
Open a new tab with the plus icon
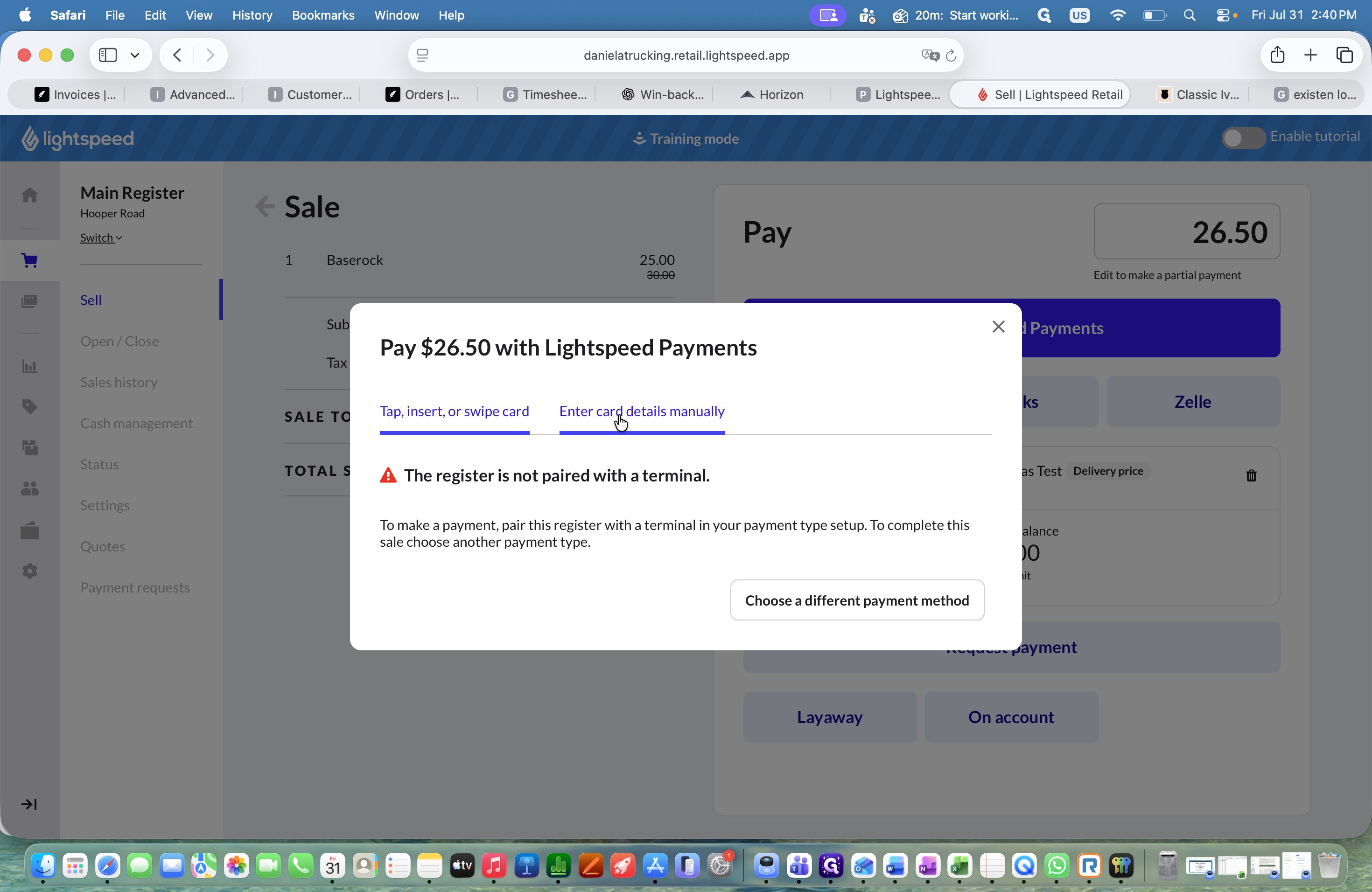pyautogui.click(x=1310, y=55)
